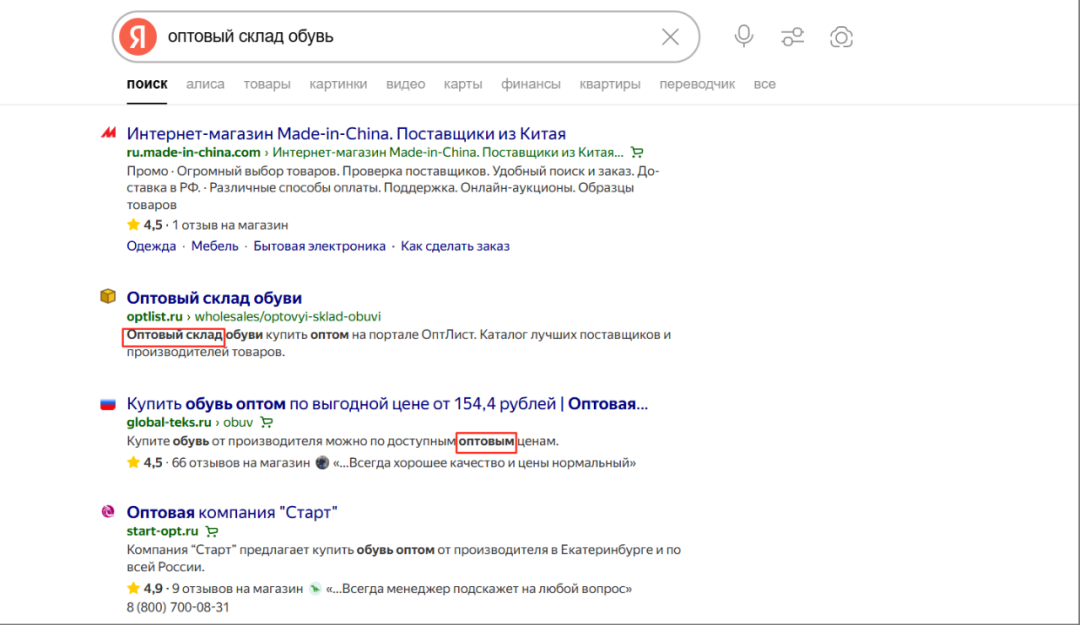The height and width of the screenshot is (625, 1080).
Task: Click the cart icon next to start-opt.ru
Action: pos(212,531)
